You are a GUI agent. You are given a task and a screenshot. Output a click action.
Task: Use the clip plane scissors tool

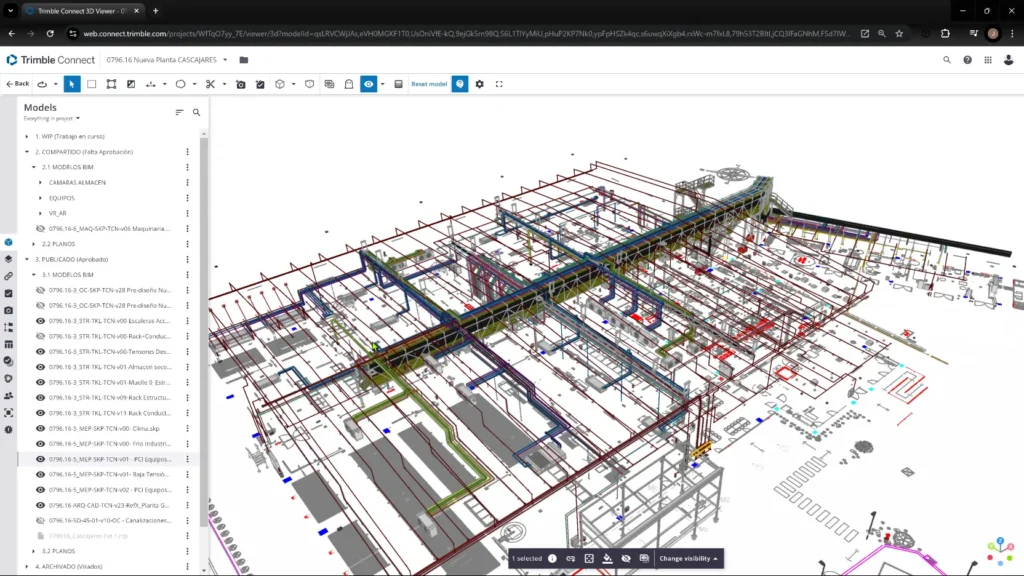210,84
